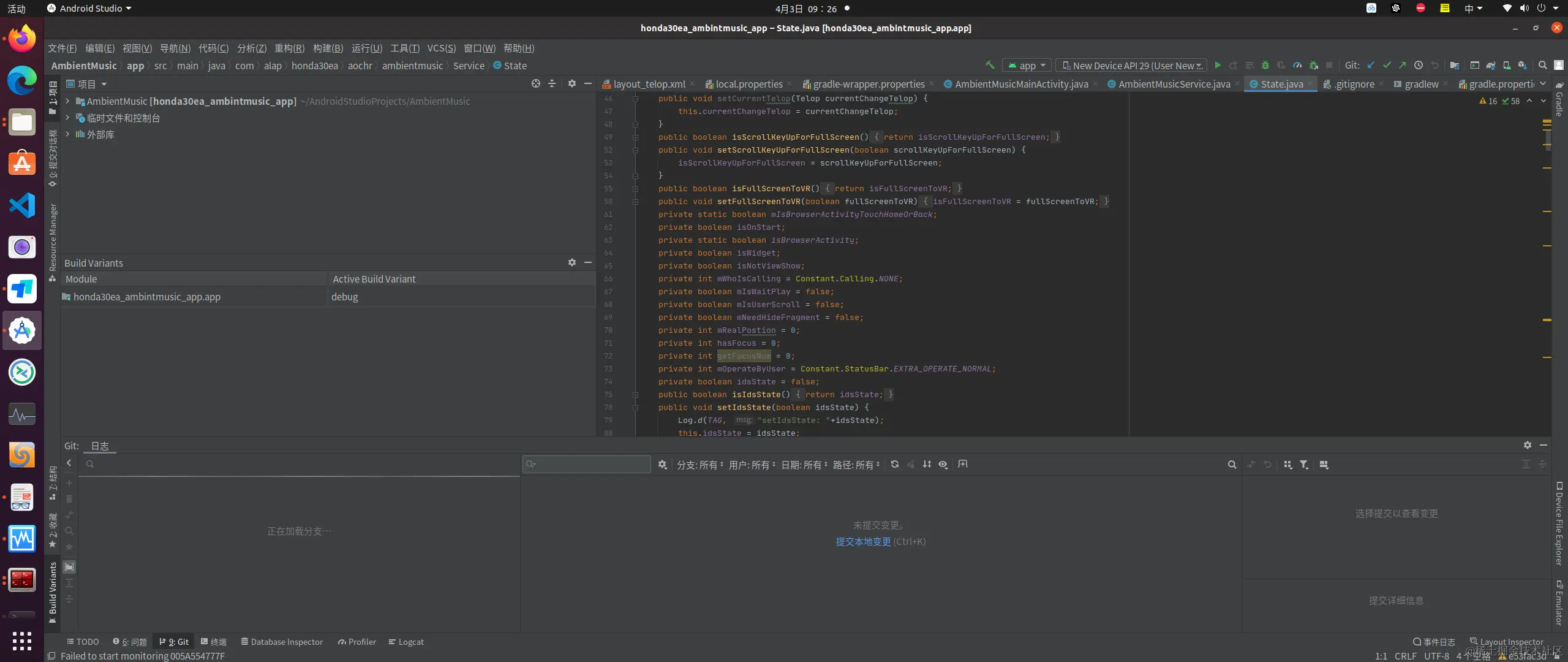This screenshot has width=1568, height=662.
Task: Expand the AmbientMusic project tree node
Action: [67, 101]
